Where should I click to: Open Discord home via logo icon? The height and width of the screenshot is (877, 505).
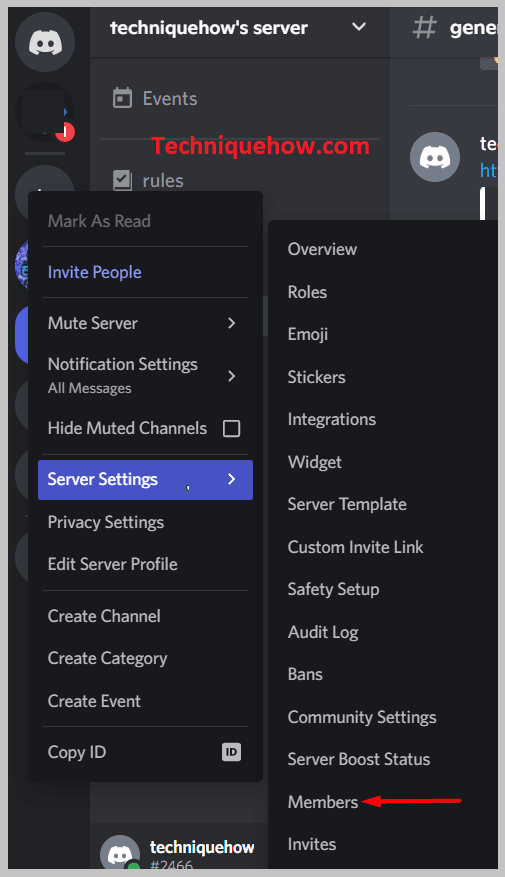pyautogui.click(x=45, y=43)
